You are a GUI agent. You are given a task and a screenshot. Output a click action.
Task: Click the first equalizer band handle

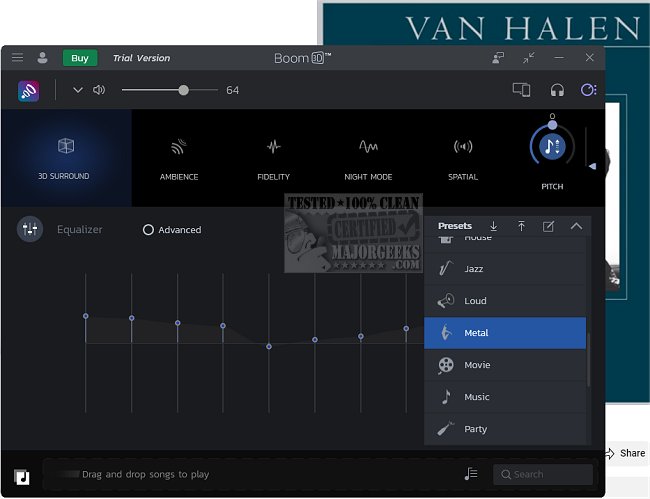coord(86,316)
